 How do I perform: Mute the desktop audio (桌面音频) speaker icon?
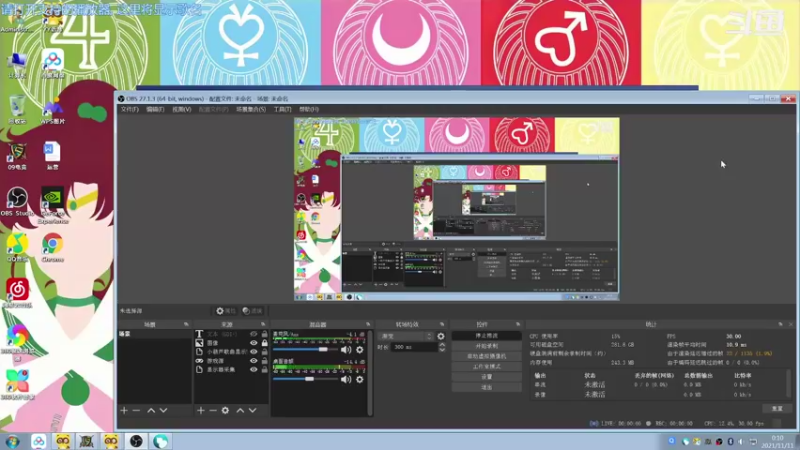(346, 379)
